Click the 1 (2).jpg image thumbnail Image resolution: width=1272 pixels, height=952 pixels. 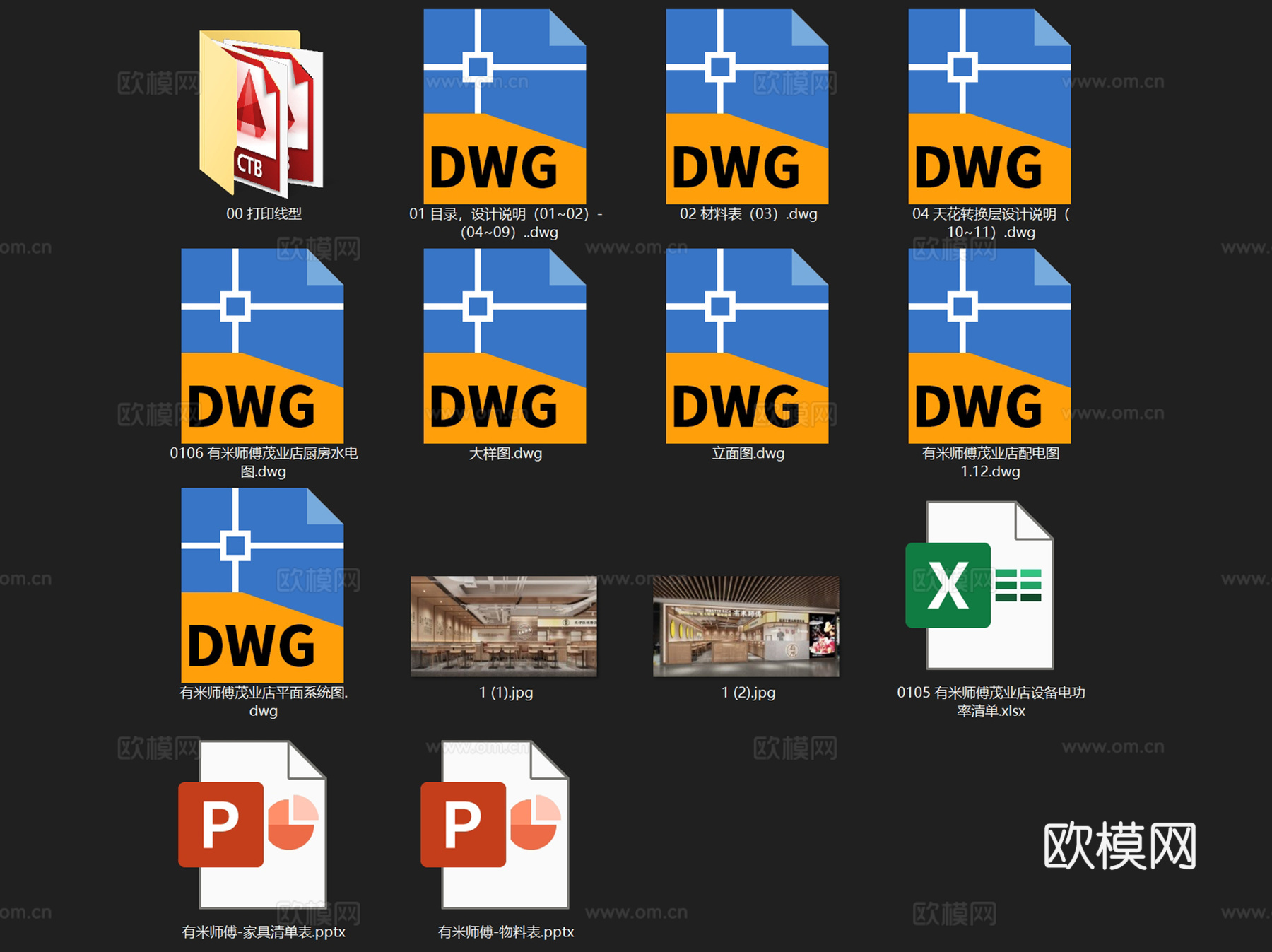click(x=746, y=626)
